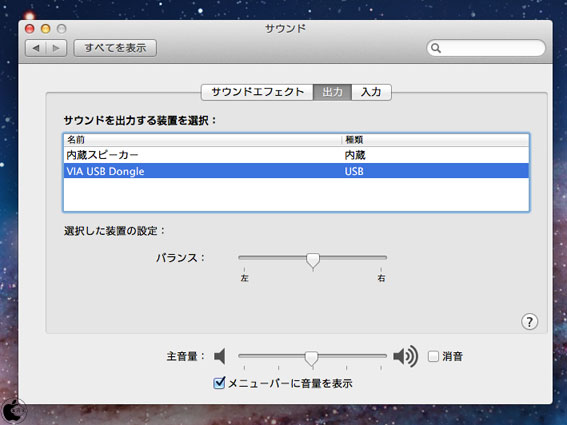Switch to the サウンドエフェクト tab
Viewport: 567px width, 425px height.
click(x=257, y=92)
